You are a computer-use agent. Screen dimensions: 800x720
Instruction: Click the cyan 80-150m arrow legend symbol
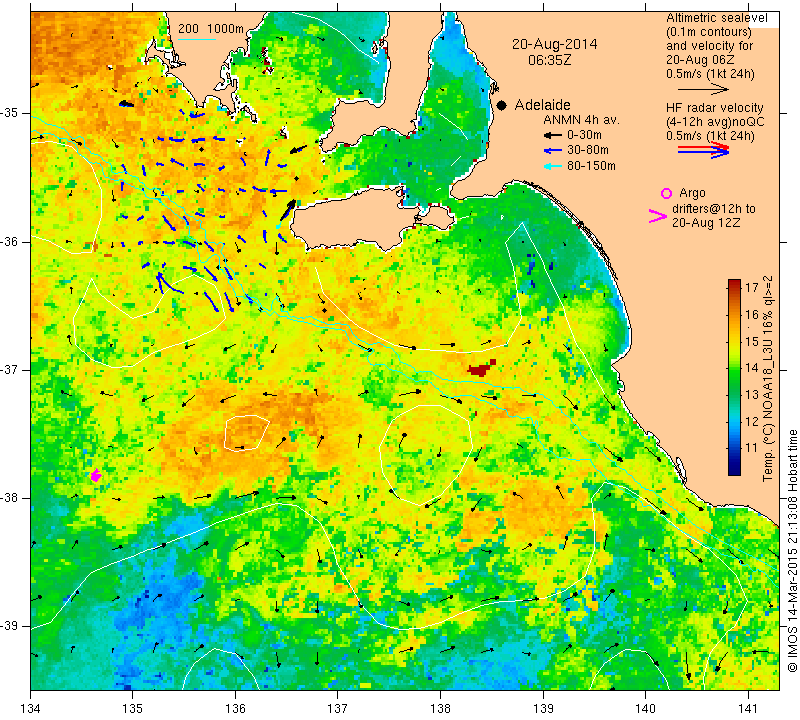(x=552, y=166)
